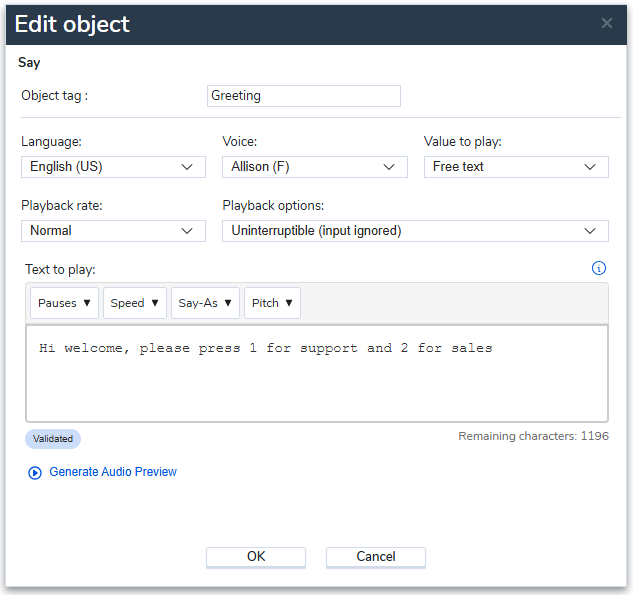Close the Edit object dialog

pos(606,23)
